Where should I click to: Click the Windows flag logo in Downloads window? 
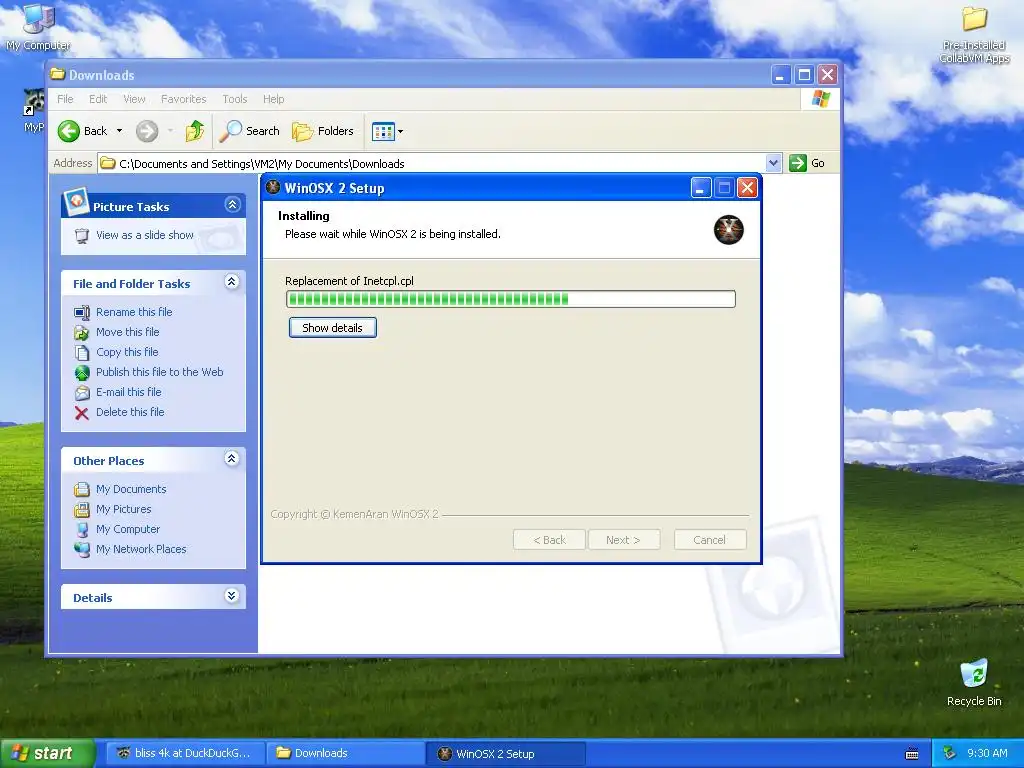[x=821, y=99]
